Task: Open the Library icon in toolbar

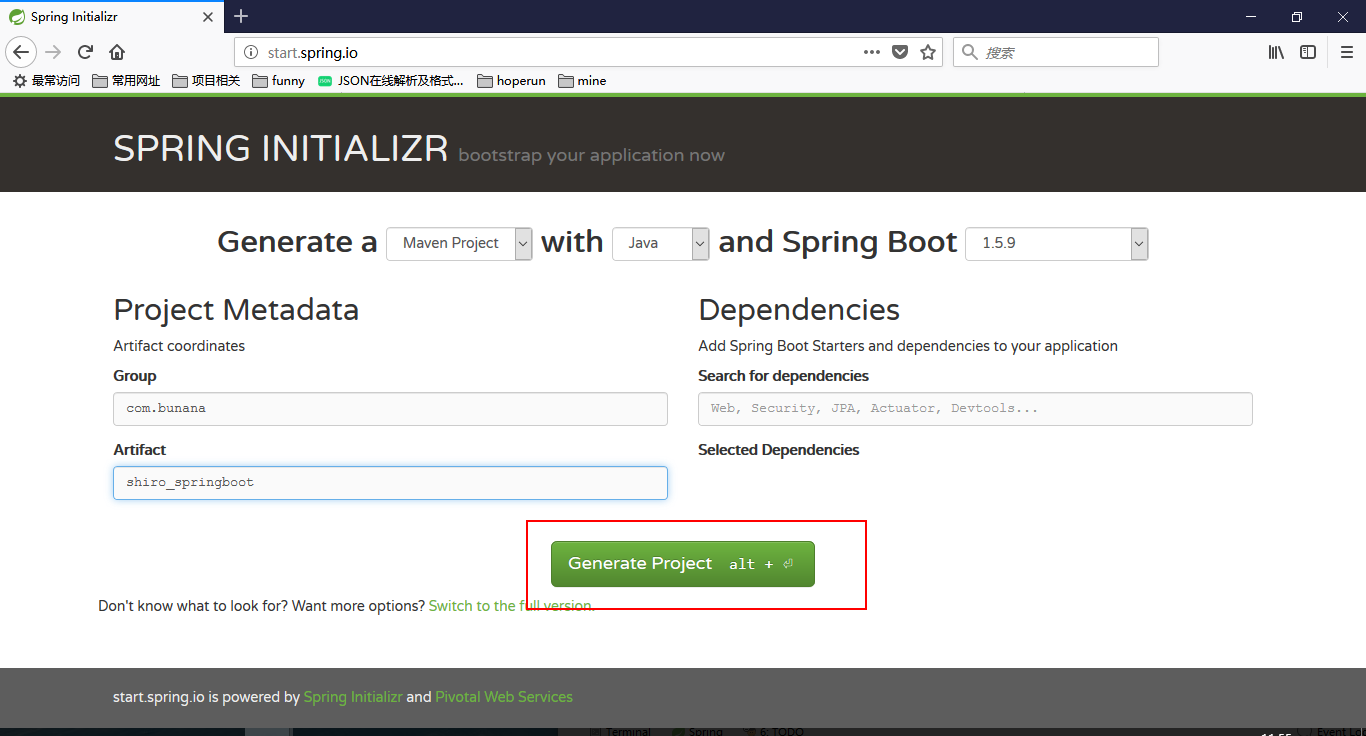Action: 1276,52
